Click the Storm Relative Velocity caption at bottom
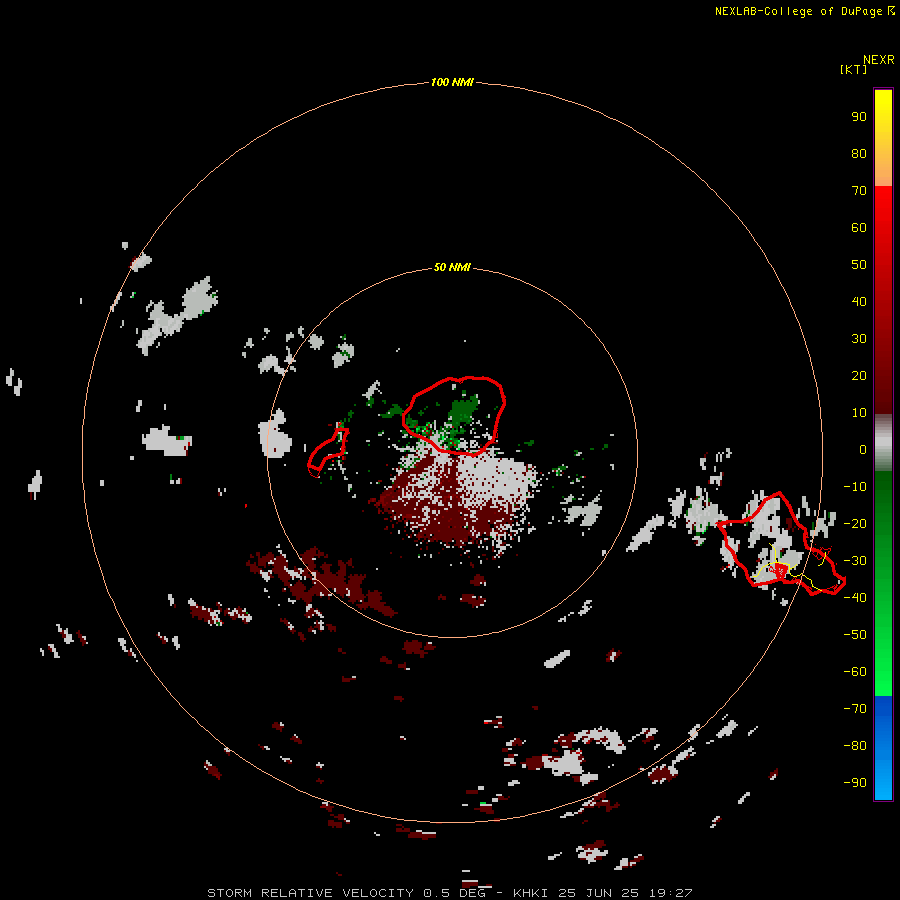 point(449,893)
